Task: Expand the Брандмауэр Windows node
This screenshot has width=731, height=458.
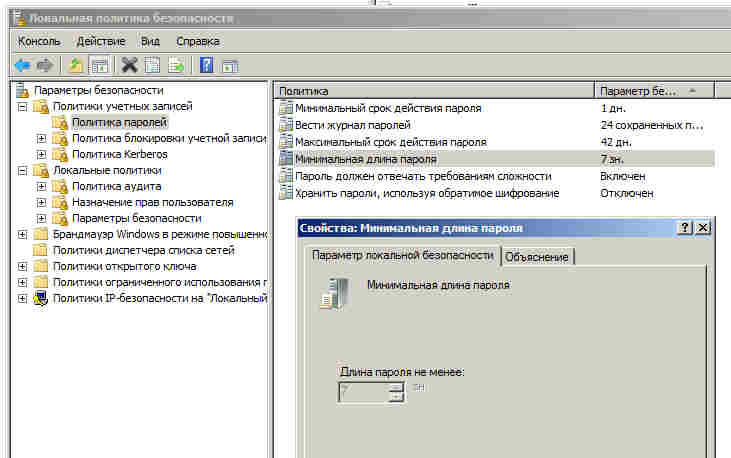Action: click(x=22, y=235)
